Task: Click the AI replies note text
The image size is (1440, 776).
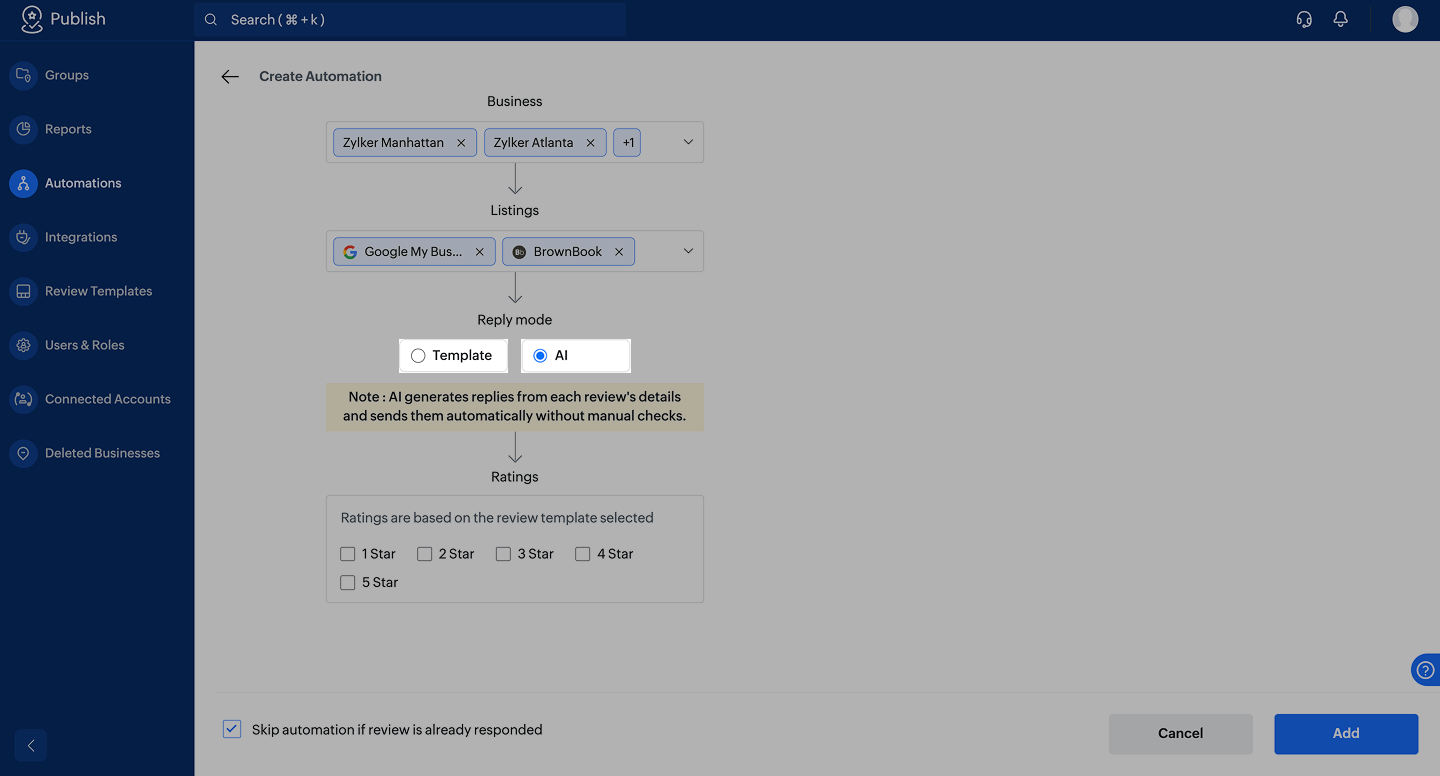Action: [x=515, y=407]
